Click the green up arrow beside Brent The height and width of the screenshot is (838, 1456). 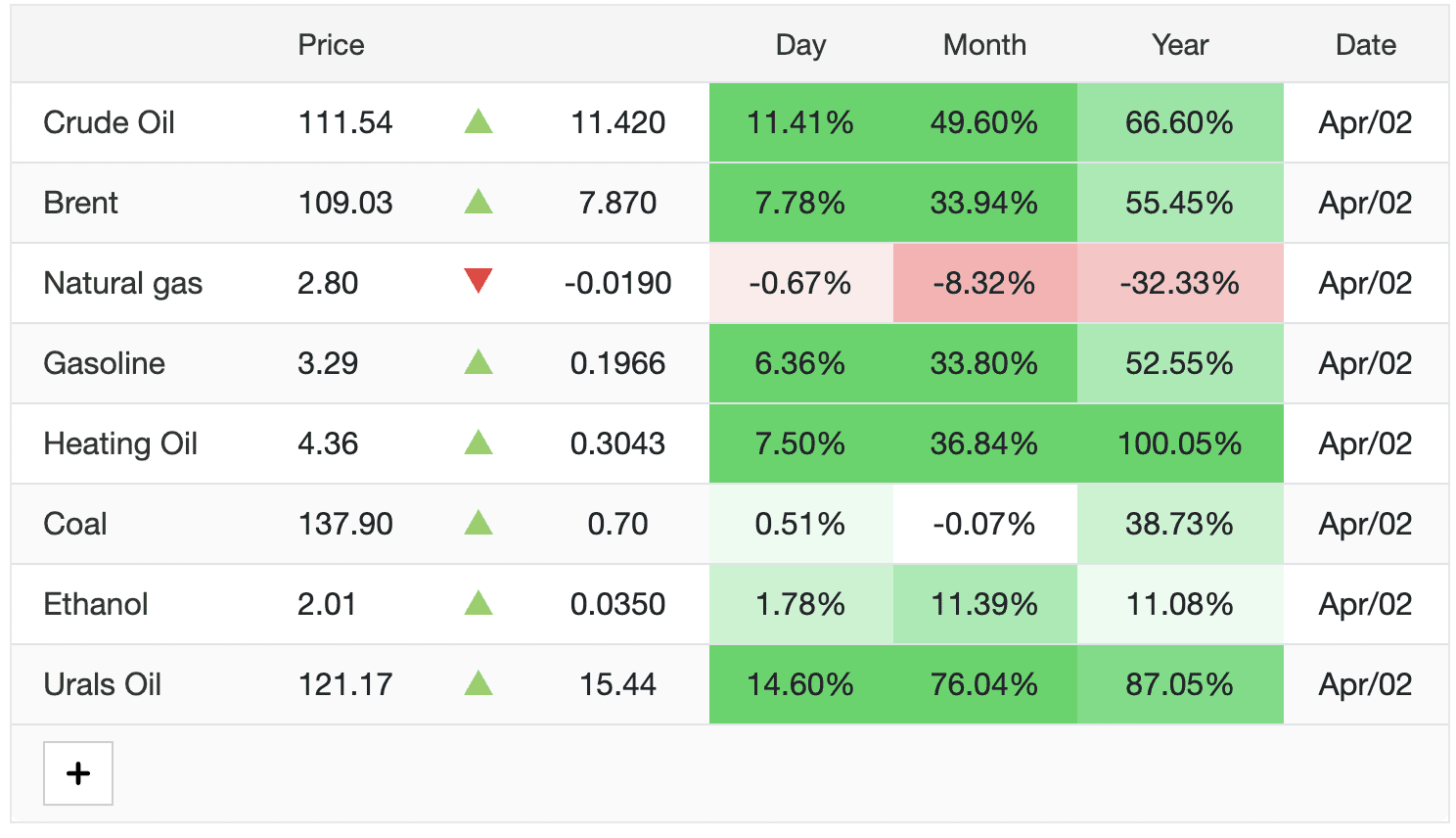[478, 203]
